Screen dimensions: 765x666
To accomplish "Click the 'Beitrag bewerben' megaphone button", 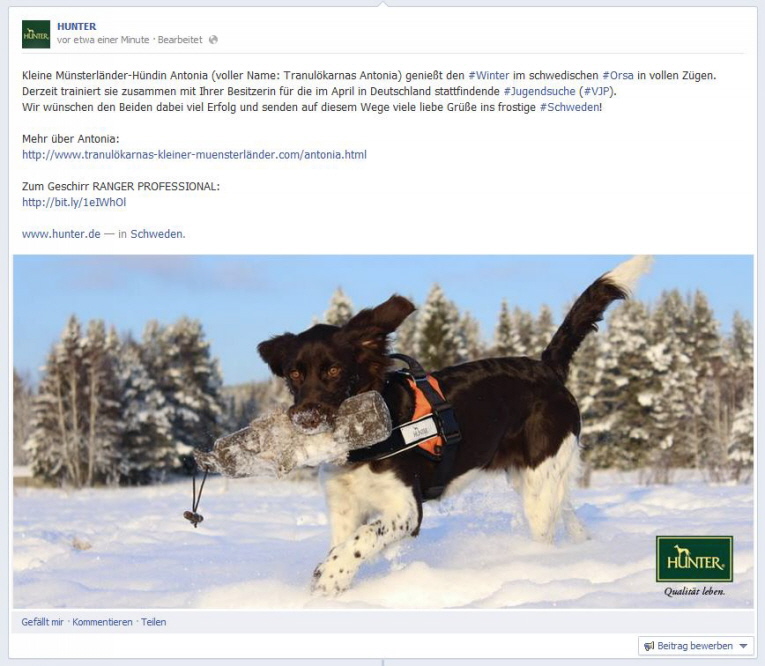I will click(688, 646).
